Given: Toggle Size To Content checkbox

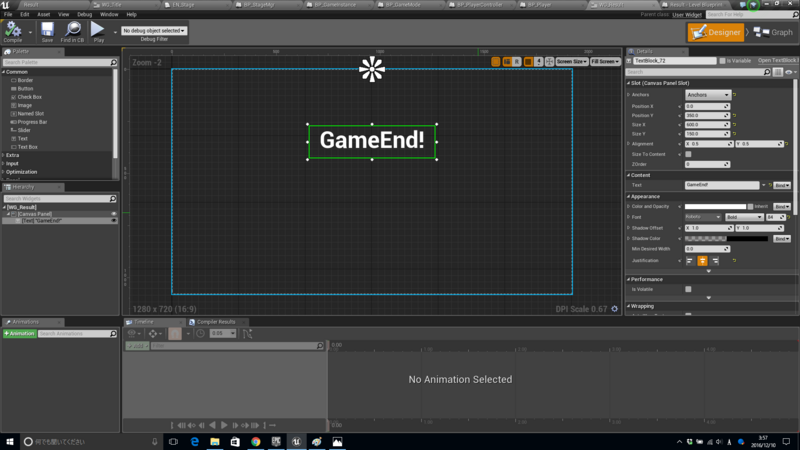Looking at the screenshot, I should [688, 154].
